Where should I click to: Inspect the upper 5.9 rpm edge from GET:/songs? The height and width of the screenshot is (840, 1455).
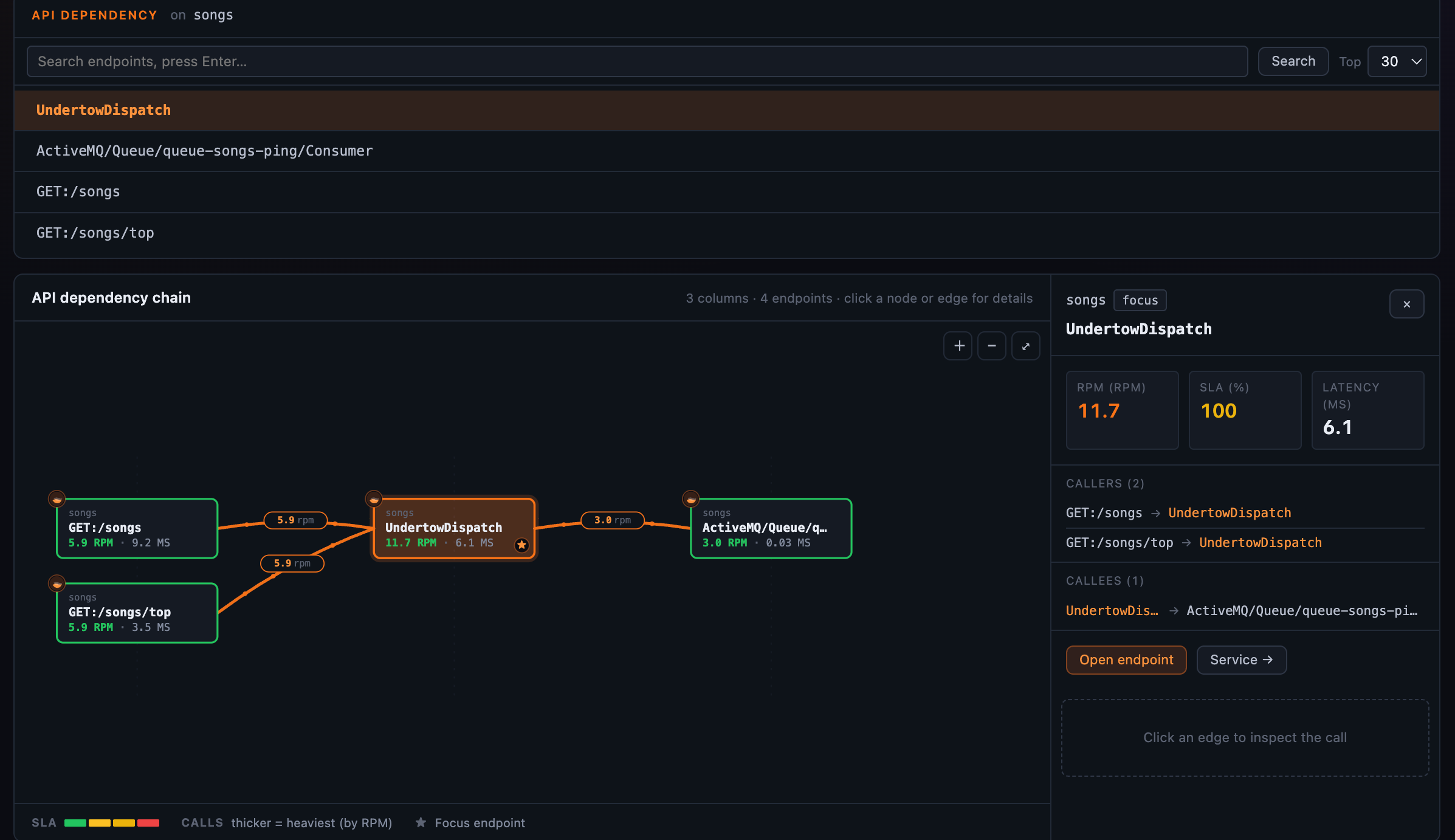pos(296,520)
